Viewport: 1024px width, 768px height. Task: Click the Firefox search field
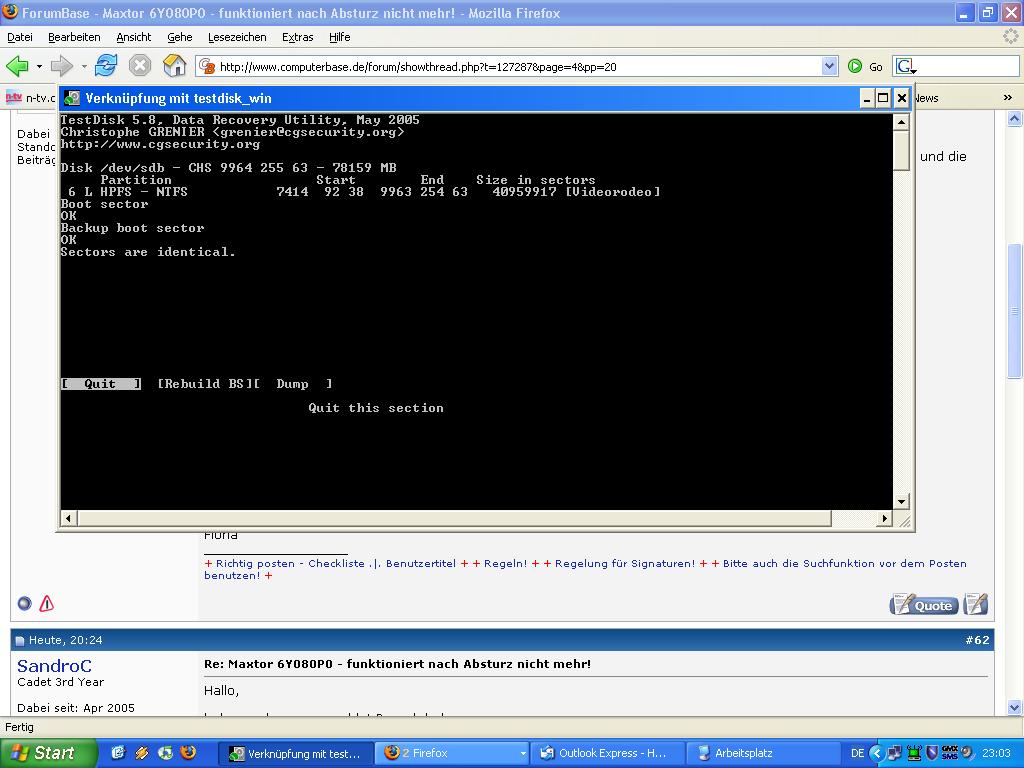tap(968, 67)
